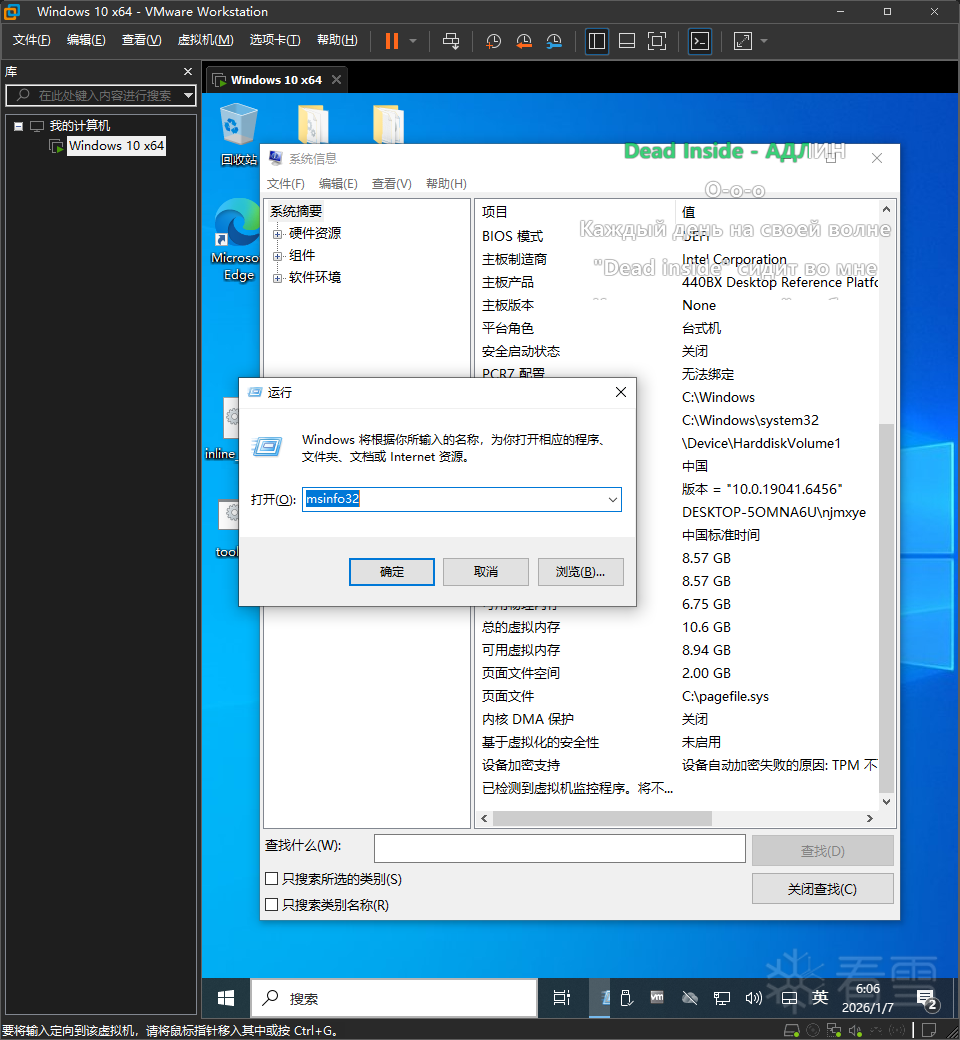Viewport: 960px width, 1040px height.
Task: Select 系统摘要 in system info tree
Action: point(296,212)
